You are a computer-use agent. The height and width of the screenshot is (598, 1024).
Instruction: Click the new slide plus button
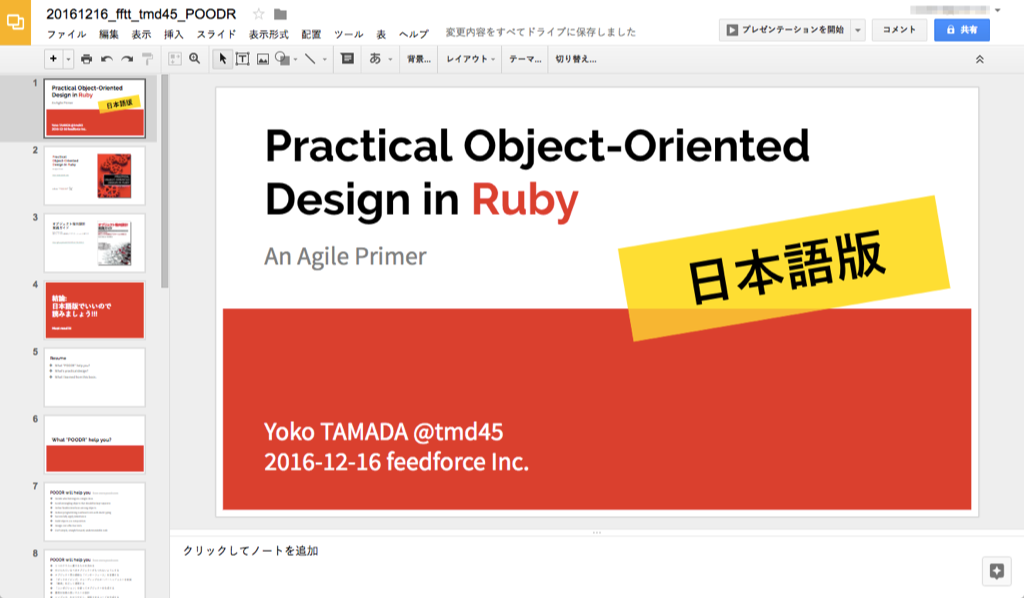[x=53, y=59]
